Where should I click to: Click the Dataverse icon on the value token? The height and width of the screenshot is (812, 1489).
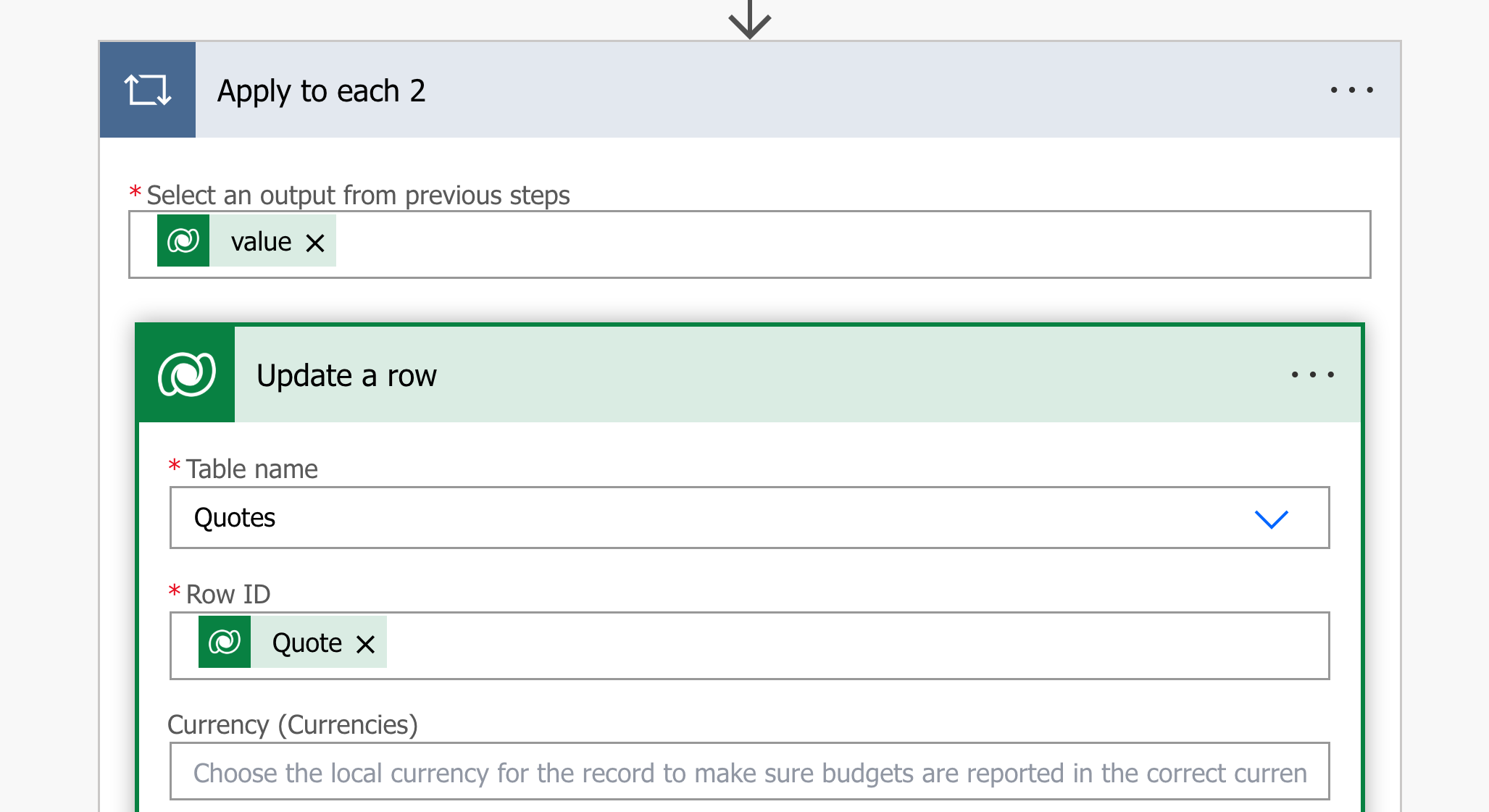coord(183,241)
